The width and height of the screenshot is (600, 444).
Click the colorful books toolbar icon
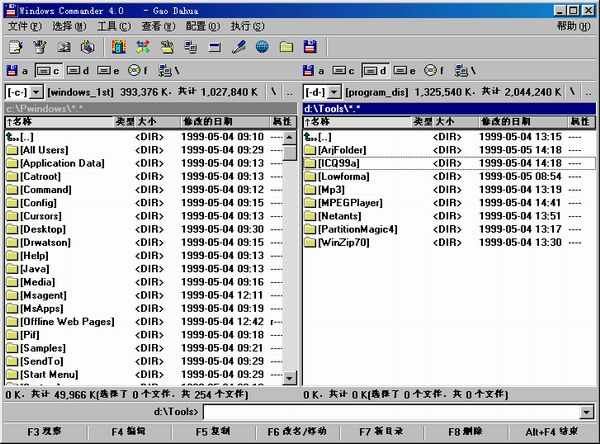(x=119, y=47)
